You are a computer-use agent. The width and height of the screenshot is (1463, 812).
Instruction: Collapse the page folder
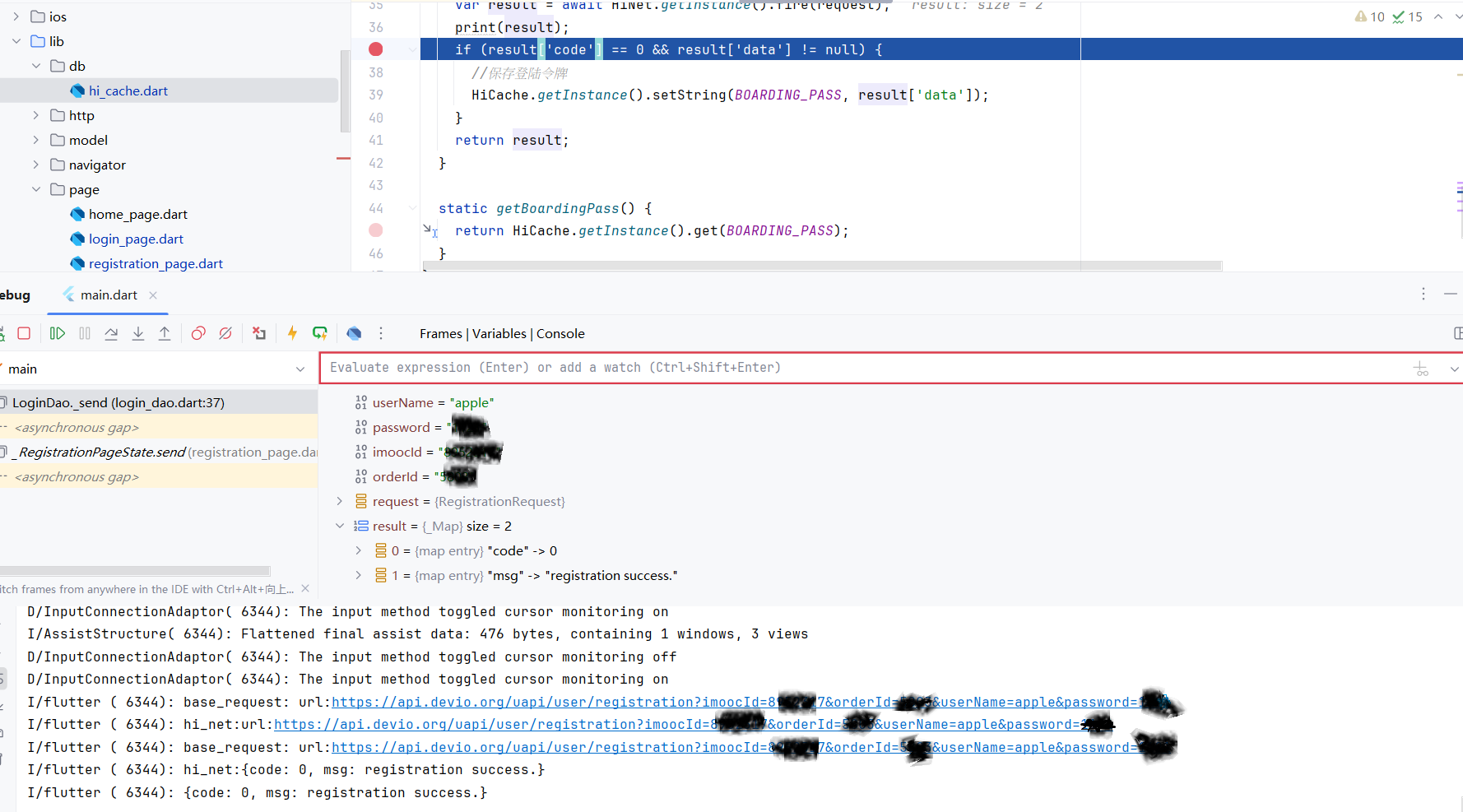tap(36, 189)
